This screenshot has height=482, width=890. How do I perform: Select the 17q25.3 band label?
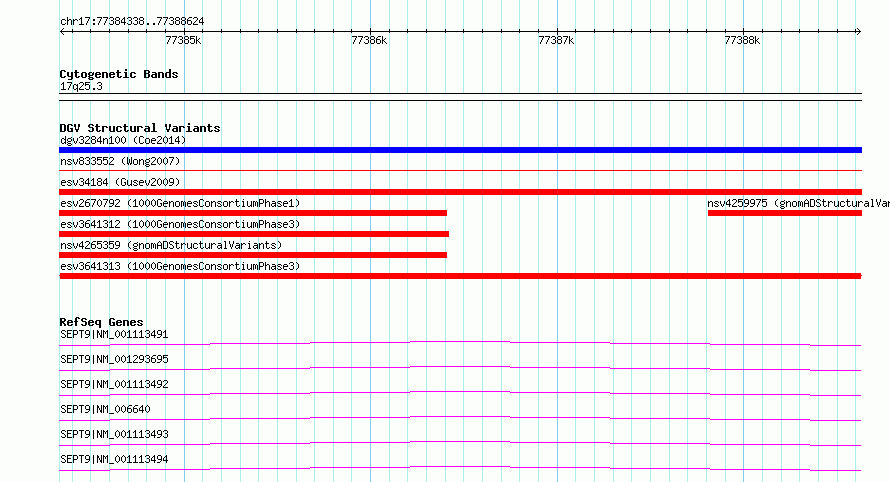(81, 86)
